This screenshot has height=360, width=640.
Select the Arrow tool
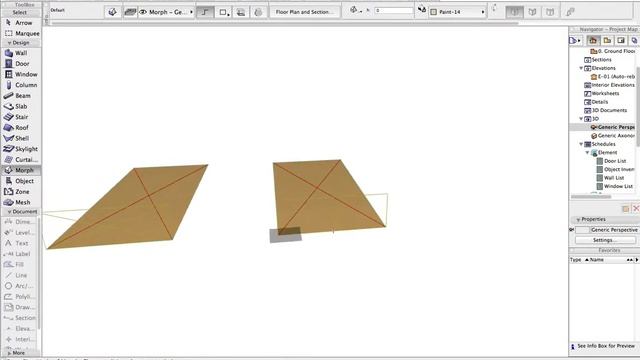coord(20,23)
